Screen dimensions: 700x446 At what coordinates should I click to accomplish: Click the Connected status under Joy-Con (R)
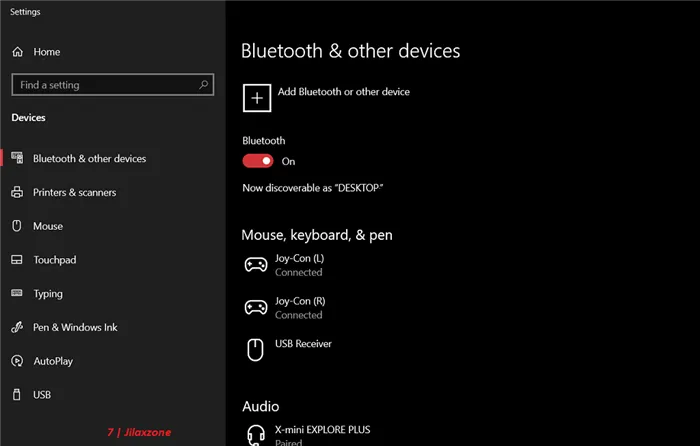click(x=298, y=315)
